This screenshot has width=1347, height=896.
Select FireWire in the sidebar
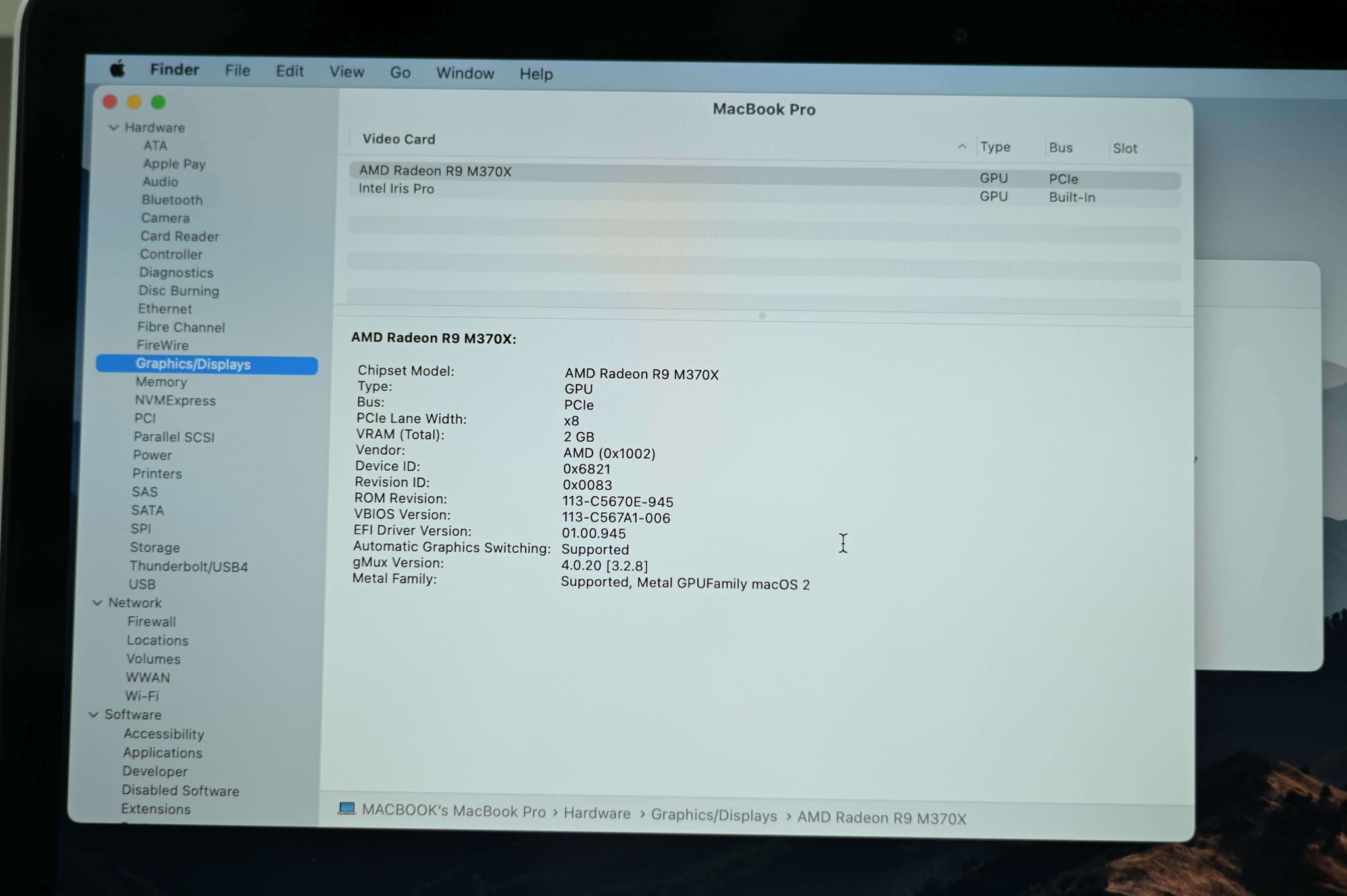162,346
